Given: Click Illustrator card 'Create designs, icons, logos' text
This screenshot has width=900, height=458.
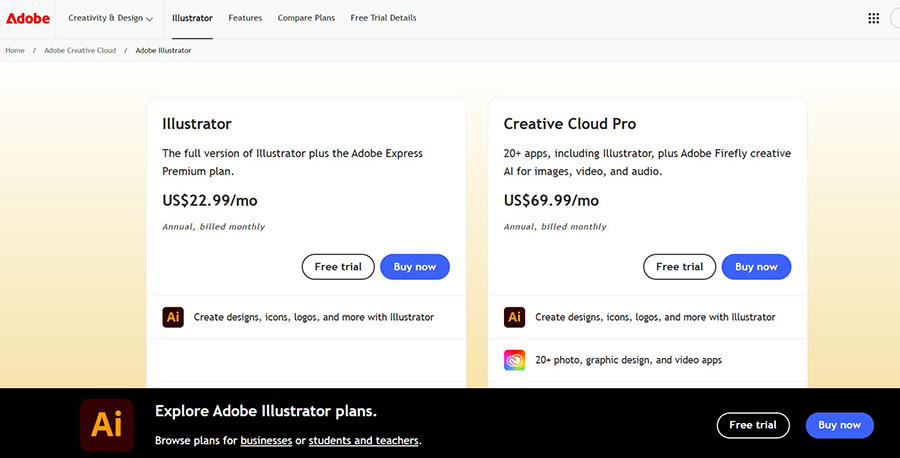Looking at the screenshot, I should [x=313, y=317].
